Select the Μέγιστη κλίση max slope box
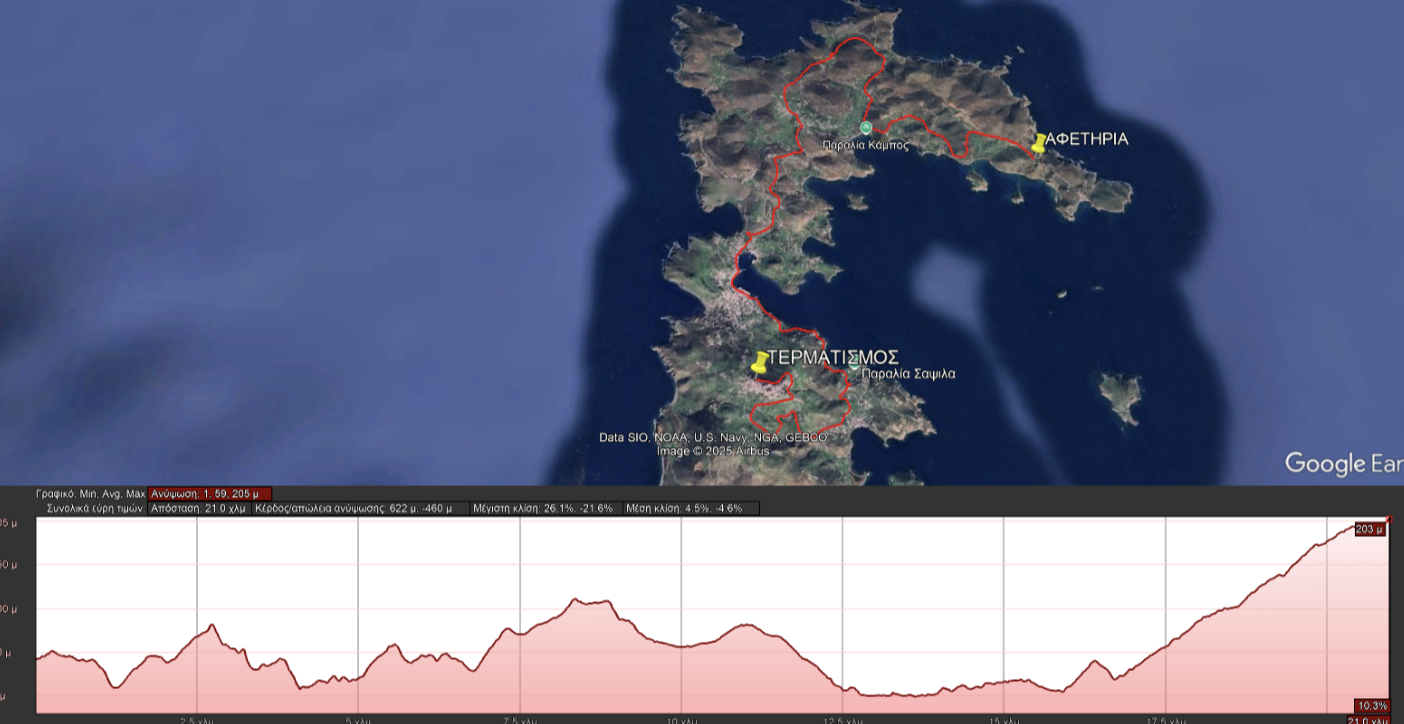 click(543, 508)
